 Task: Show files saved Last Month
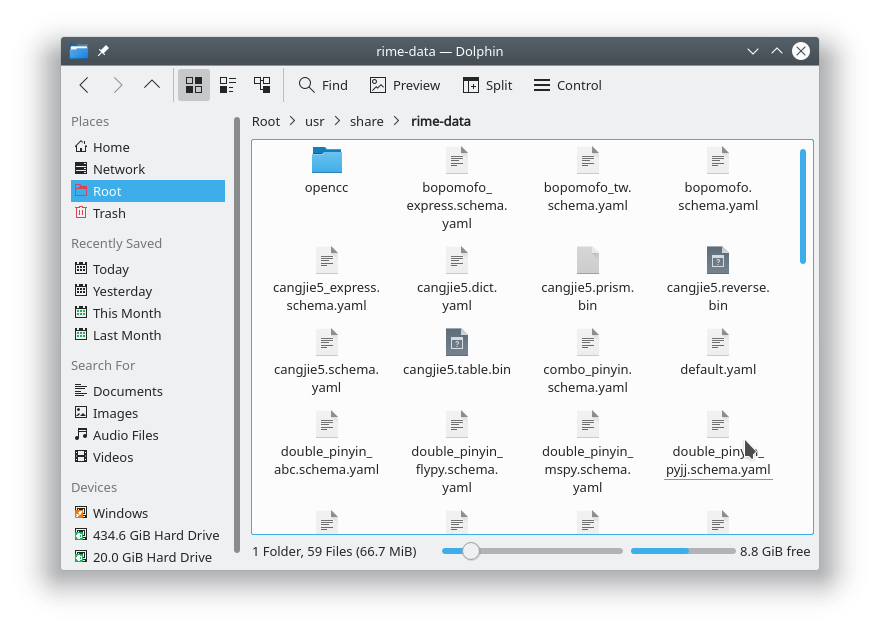148,335
